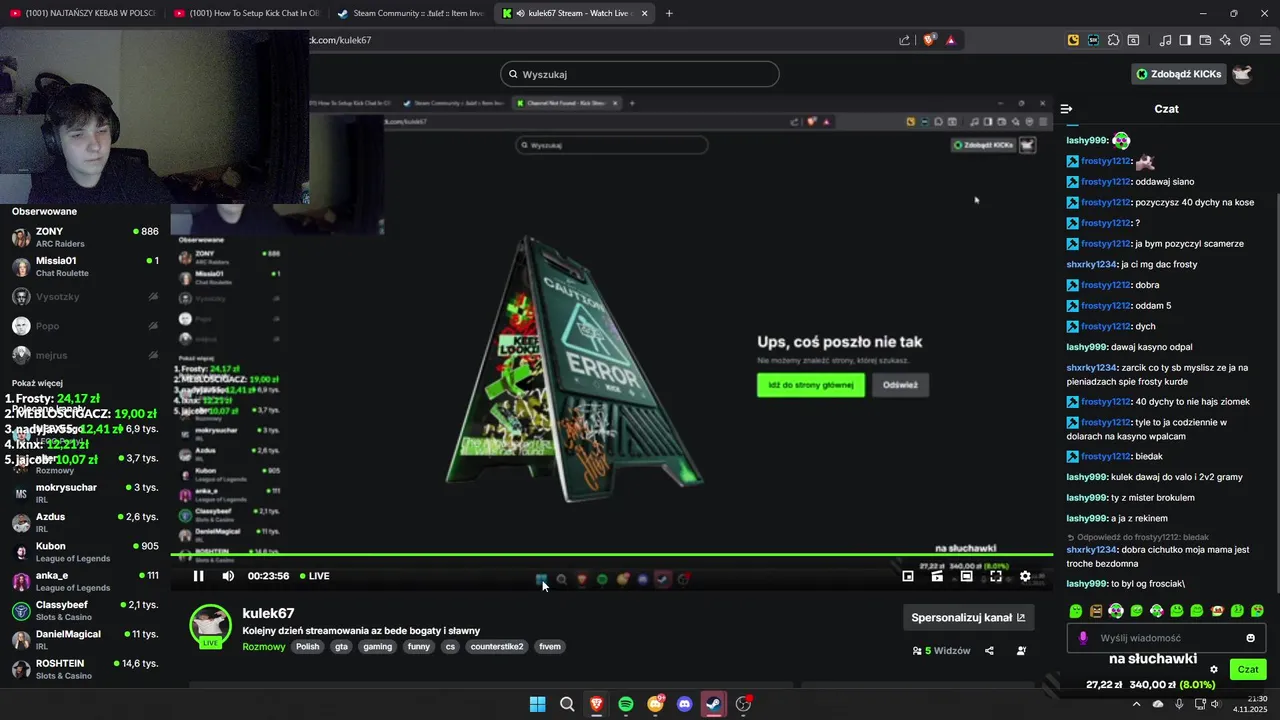
Task: Switch to the How To Setup Kick Chat tab
Action: (246, 13)
